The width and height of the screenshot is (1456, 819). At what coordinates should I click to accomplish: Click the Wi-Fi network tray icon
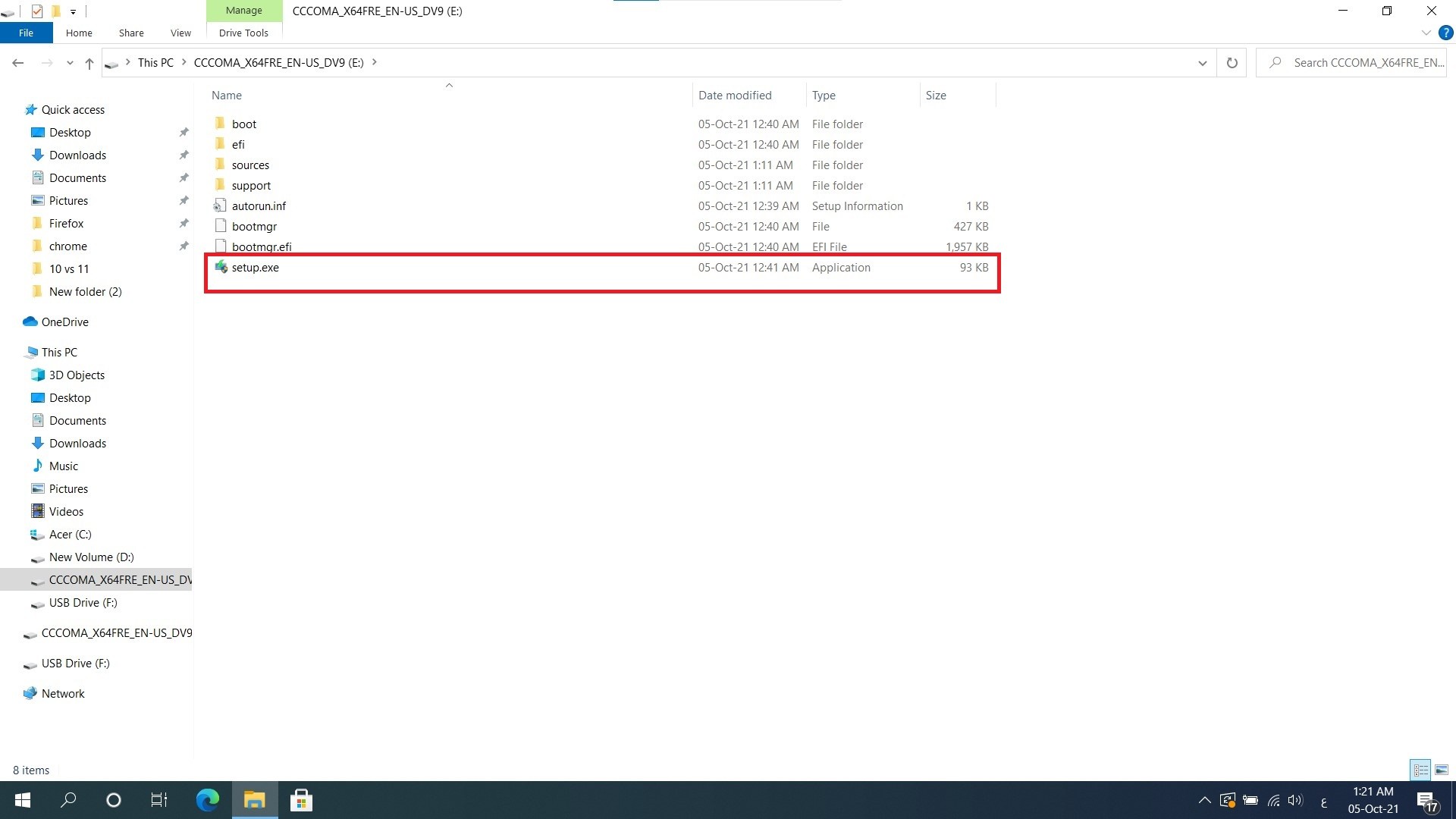pyautogui.click(x=1273, y=800)
